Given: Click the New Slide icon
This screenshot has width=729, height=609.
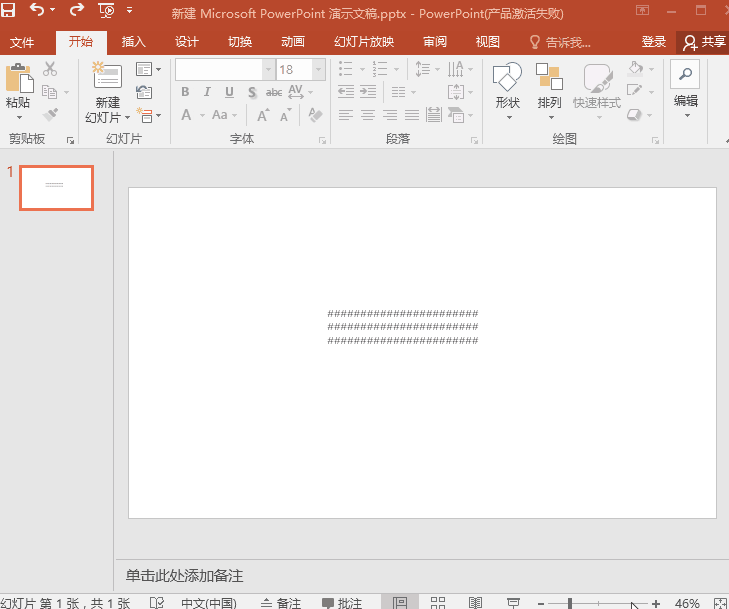Looking at the screenshot, I should tap(106, 78).
